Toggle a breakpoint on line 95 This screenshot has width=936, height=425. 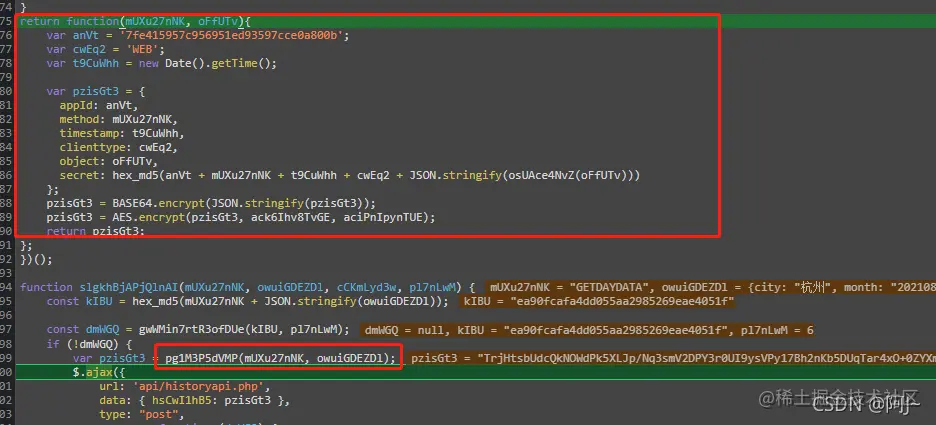click(6, 301)
